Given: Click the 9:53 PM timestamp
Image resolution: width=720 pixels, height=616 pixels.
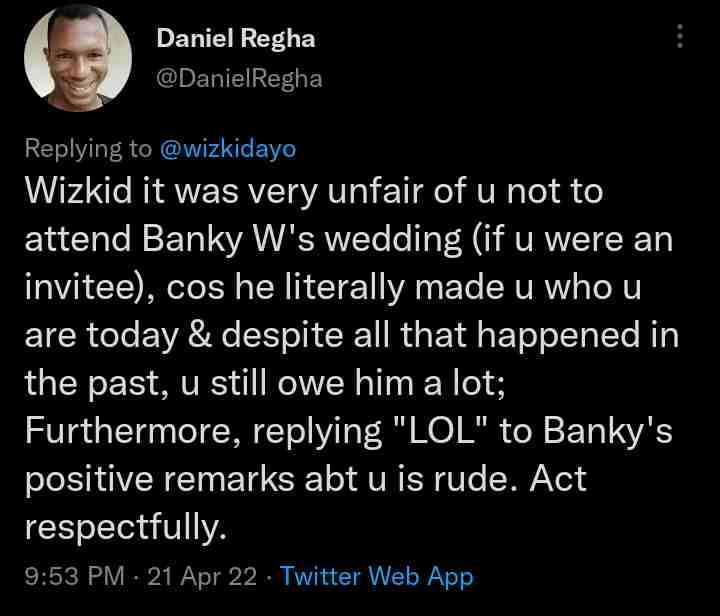Looking at the screenshot, I should pyautogui.click(x=75, y=576).
